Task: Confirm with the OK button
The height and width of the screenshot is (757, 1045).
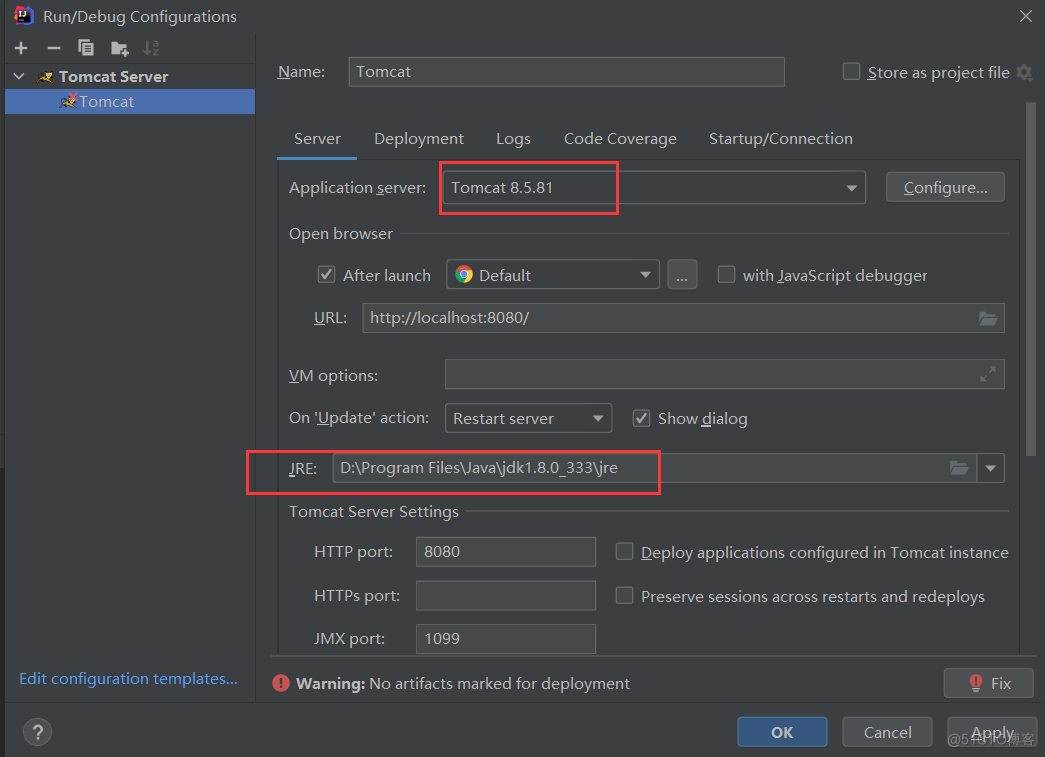Action: (x=782, y=732)
